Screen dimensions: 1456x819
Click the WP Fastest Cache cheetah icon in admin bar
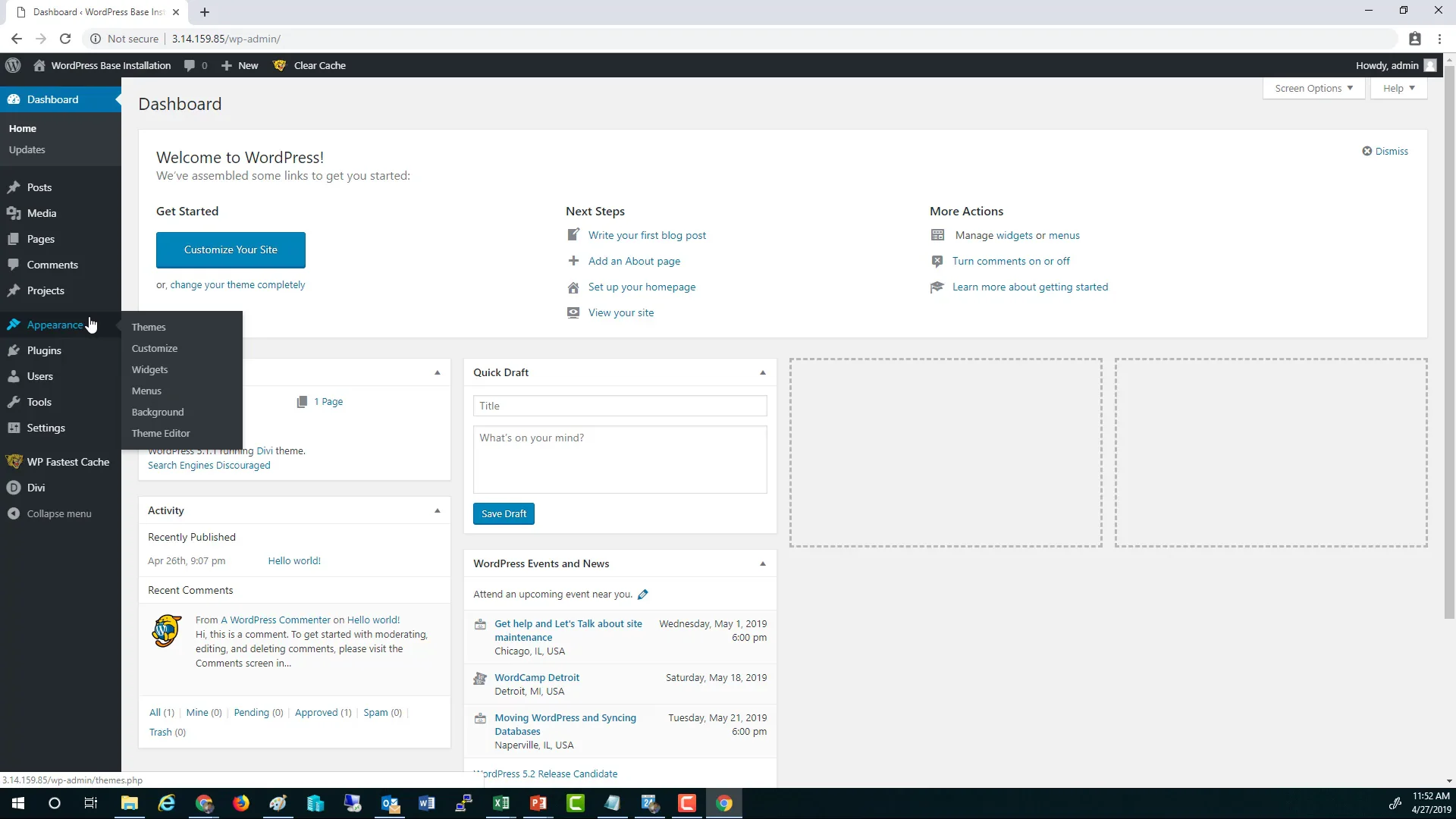point(279,66)
